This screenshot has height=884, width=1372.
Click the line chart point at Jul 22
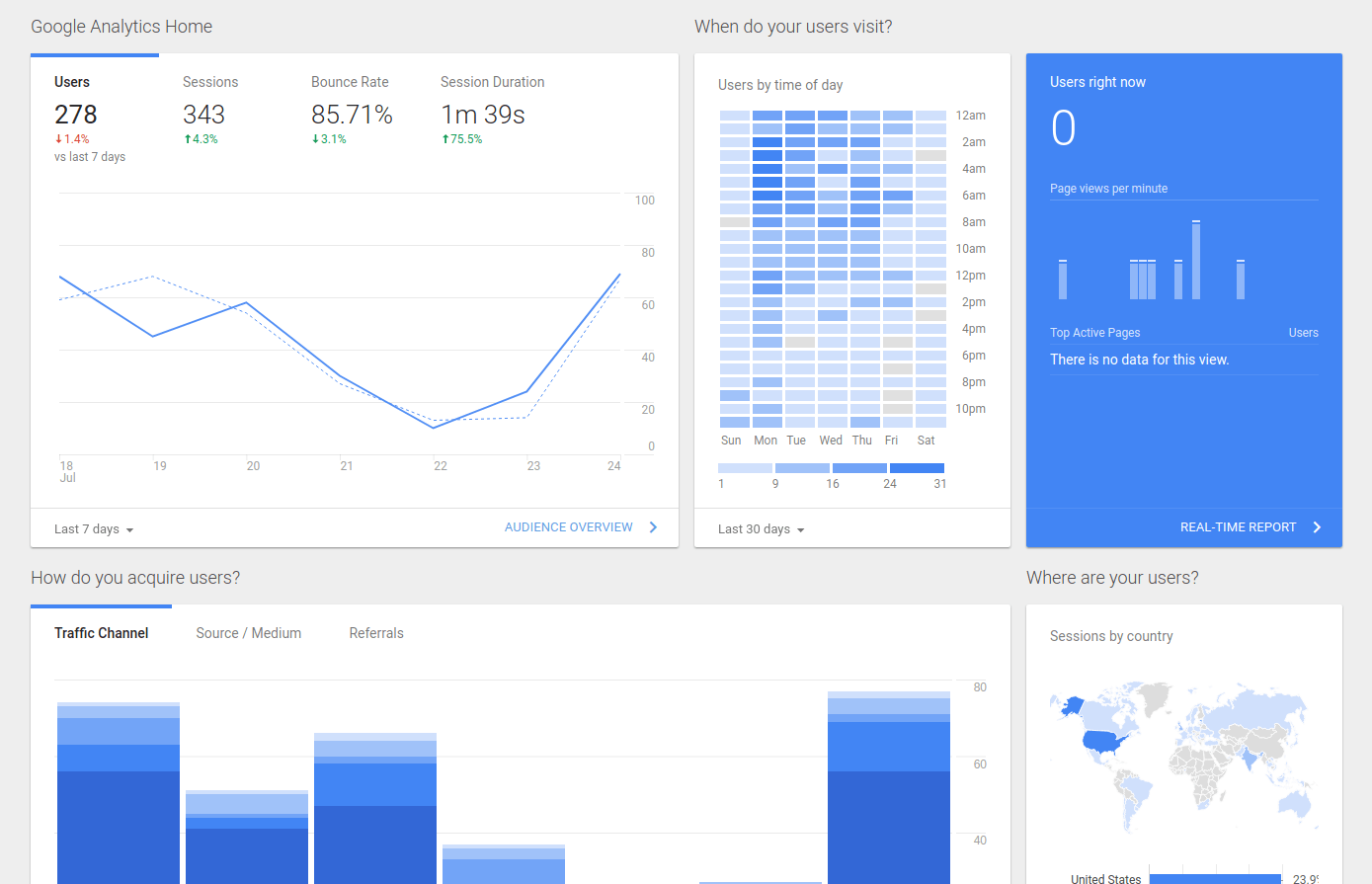tap(434, 427)
